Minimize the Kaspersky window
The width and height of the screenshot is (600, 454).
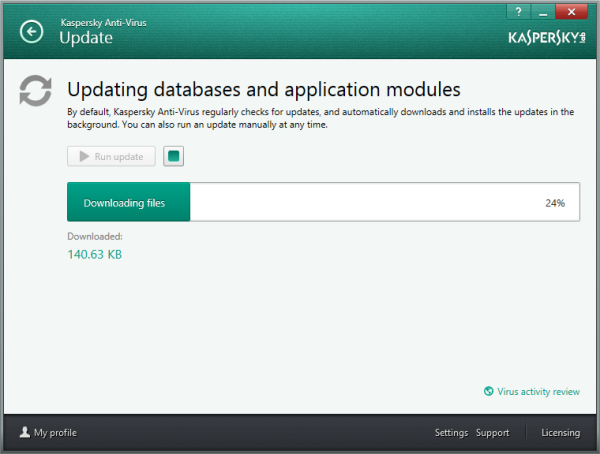point(541,11)
